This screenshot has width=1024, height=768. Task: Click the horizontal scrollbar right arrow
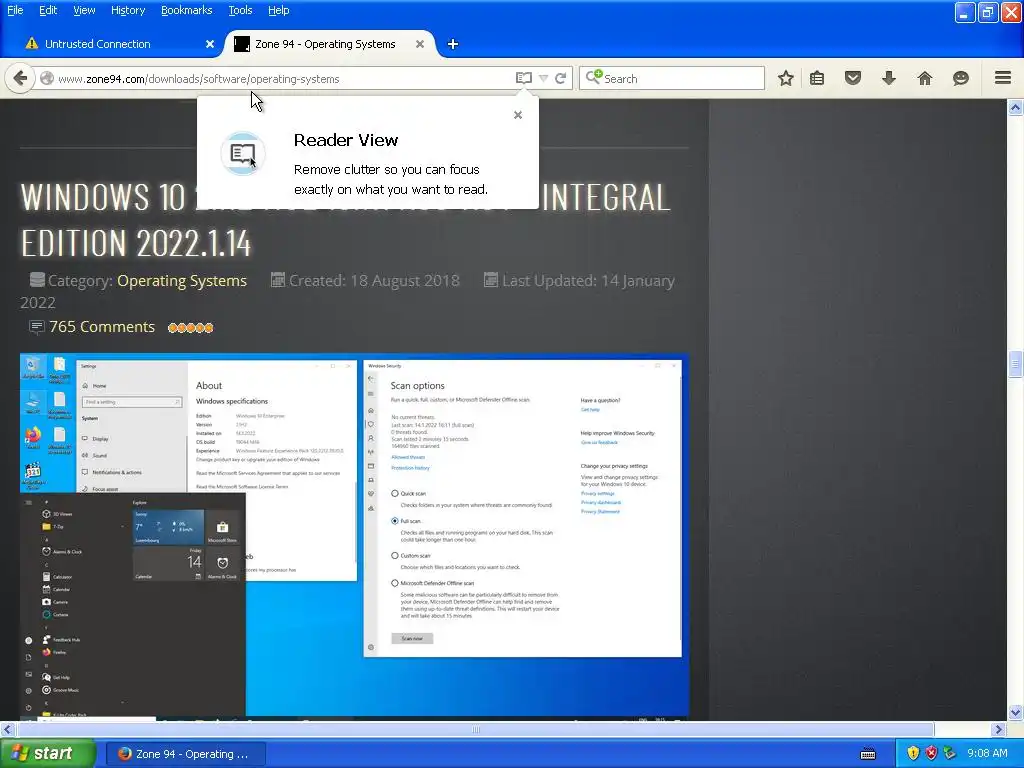(999, 729)
